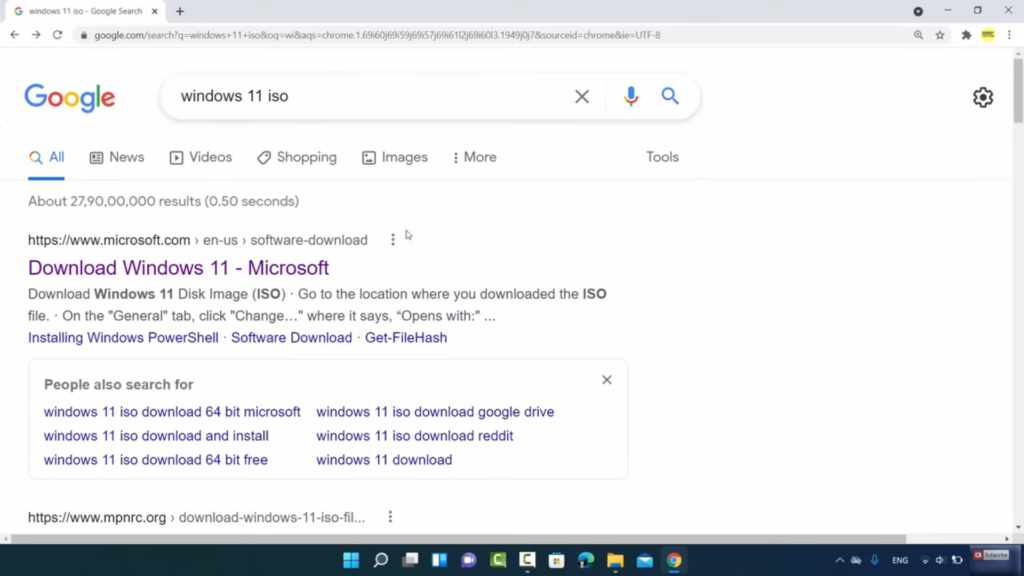Switch to the Videos results tab
The image size is (1024, 576).
(201, 157)
